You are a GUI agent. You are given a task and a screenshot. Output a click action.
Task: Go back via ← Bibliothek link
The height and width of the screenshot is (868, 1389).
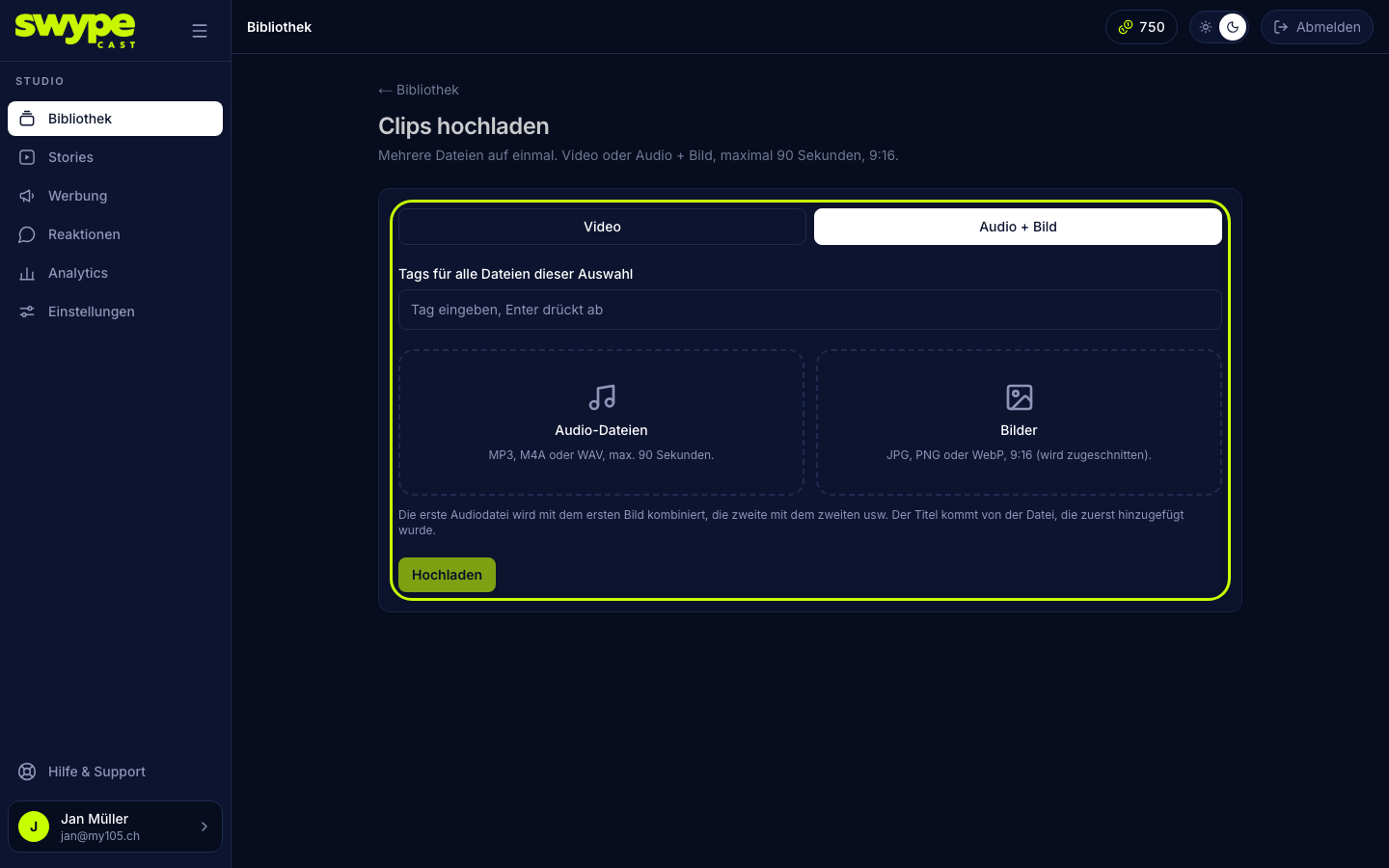[x=419, y=90]
